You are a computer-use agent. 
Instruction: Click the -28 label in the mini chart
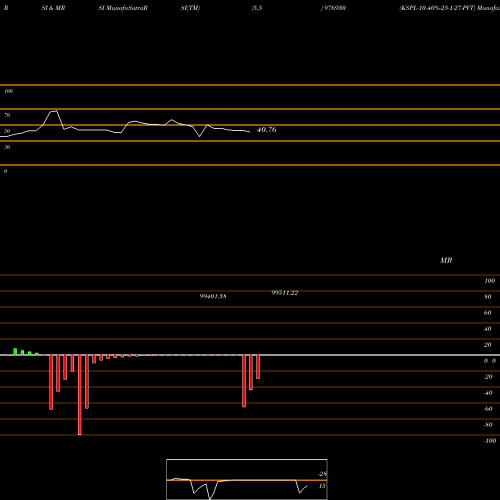pos(323,474)
